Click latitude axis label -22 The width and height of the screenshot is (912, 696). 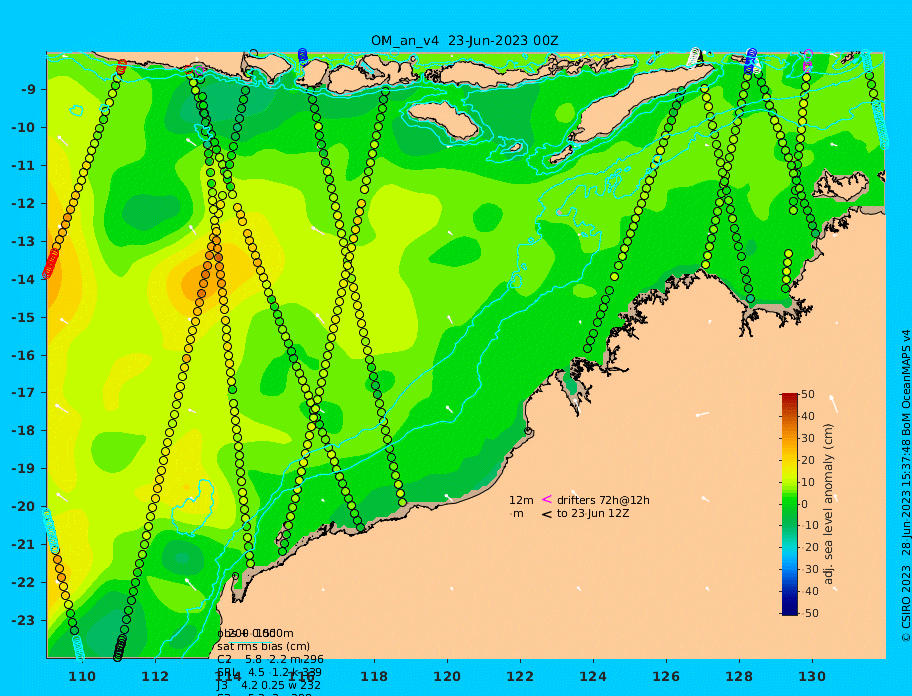pos(24,583)
